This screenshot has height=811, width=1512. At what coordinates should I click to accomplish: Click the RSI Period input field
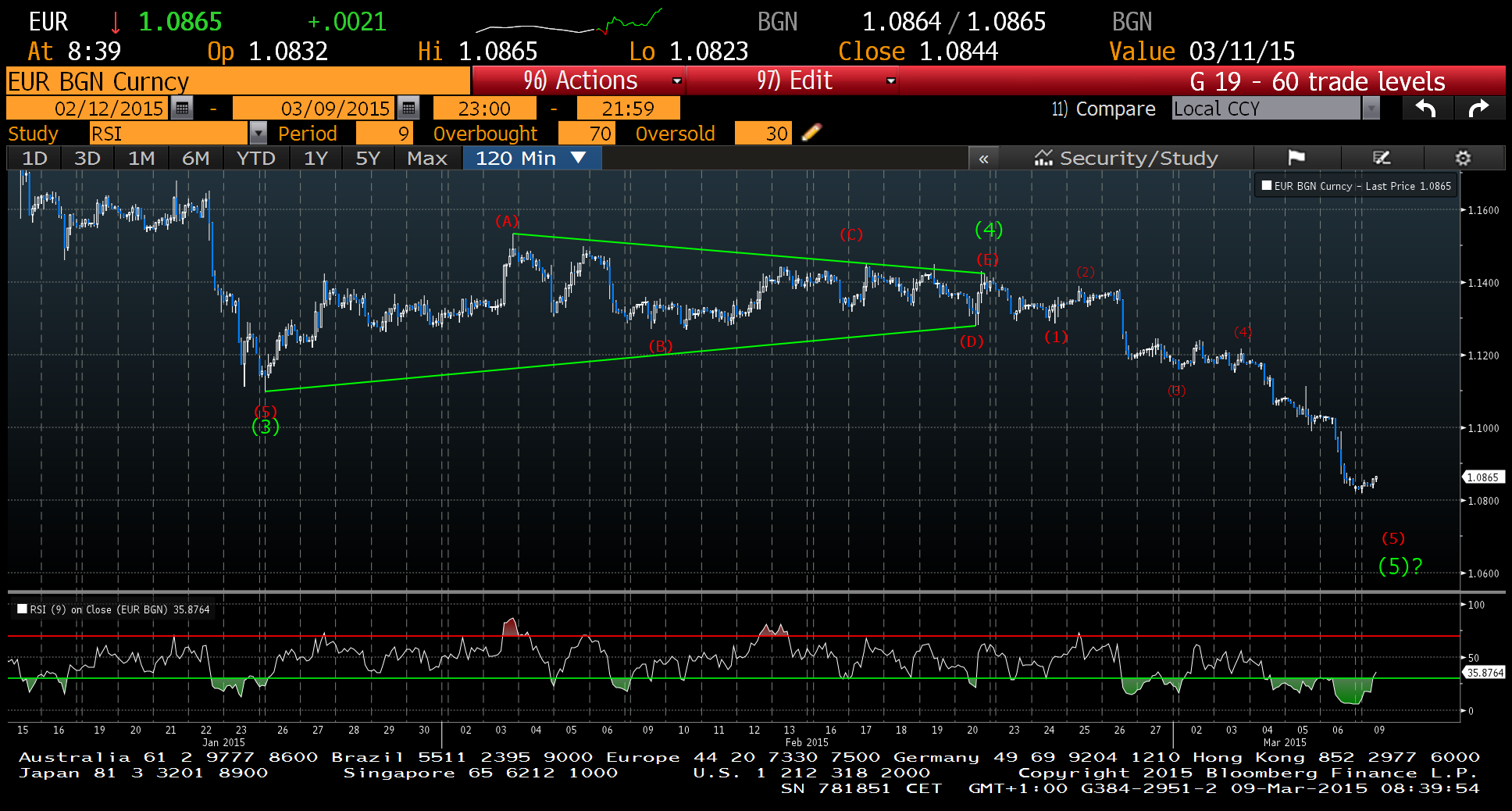coord(383,134)
